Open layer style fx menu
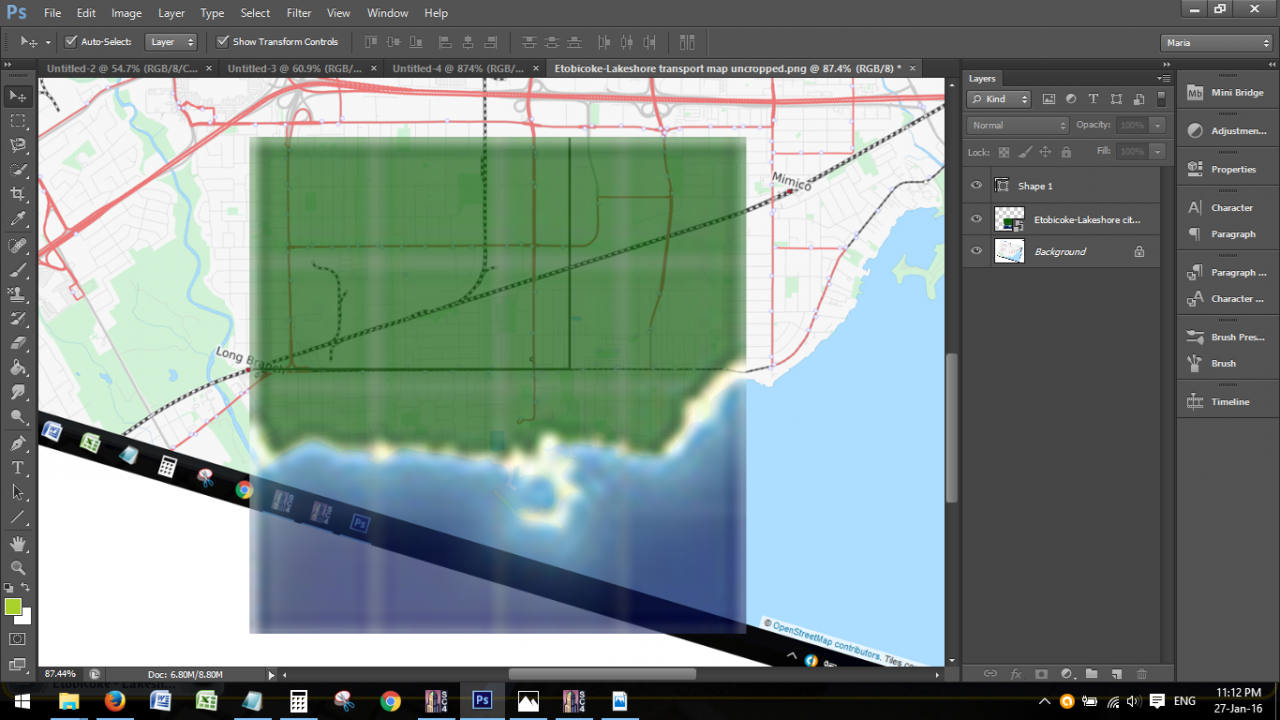 pyautogui.click(x=1016, y=674)
